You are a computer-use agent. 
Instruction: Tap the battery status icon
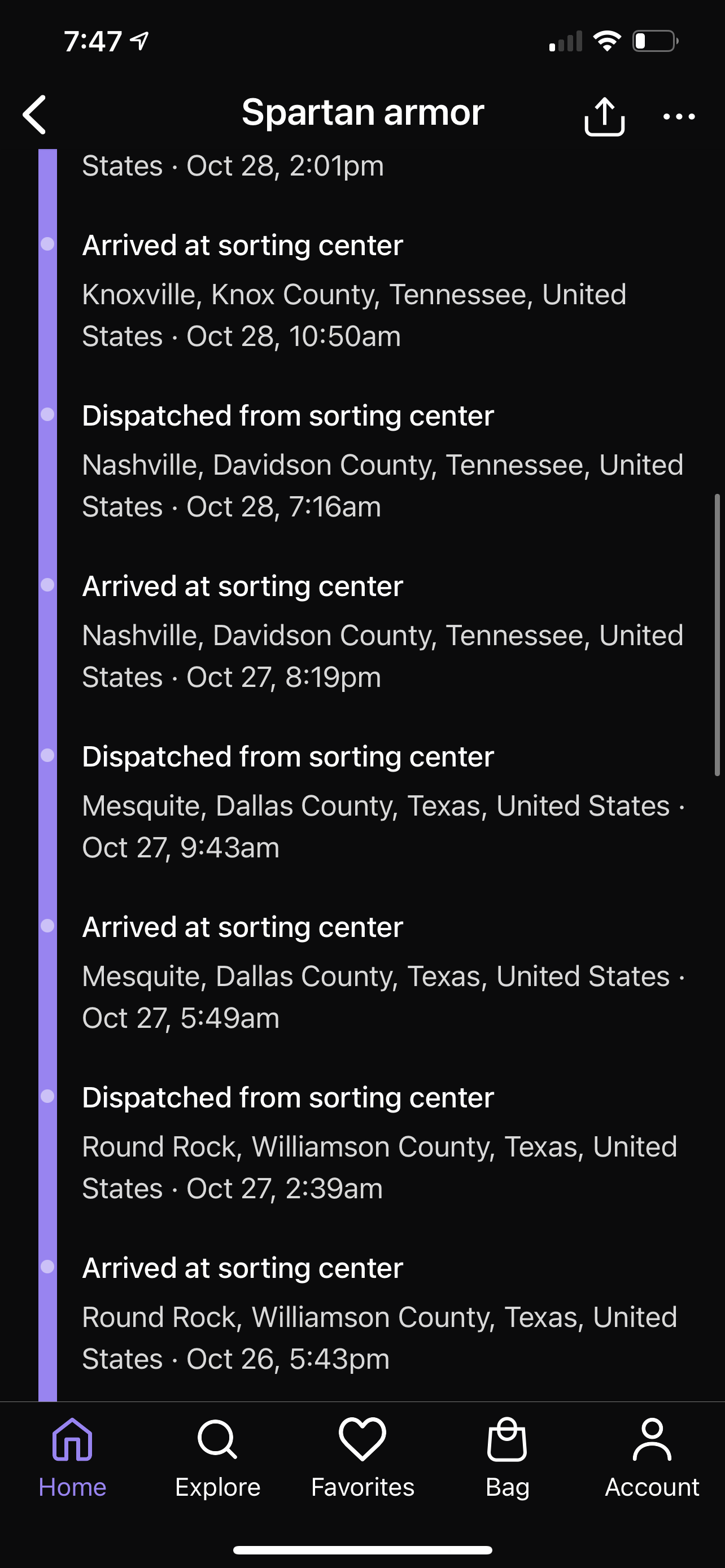(655, 41)
